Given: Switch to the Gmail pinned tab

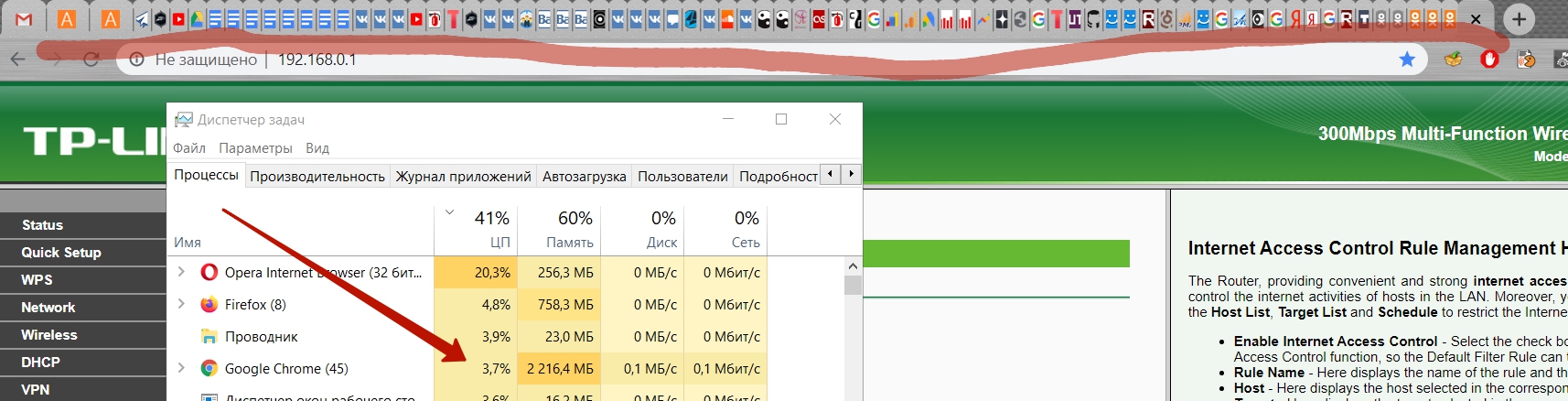Looking at the screenshot, I should [25, 19].
